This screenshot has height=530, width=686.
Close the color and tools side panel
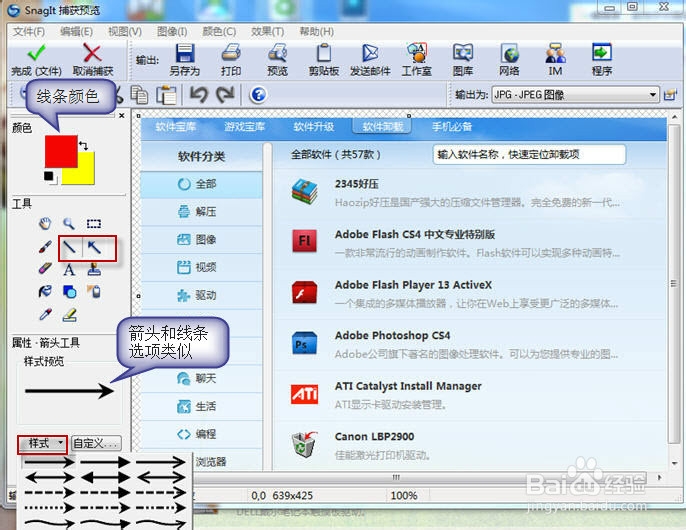tap(122, 116)
